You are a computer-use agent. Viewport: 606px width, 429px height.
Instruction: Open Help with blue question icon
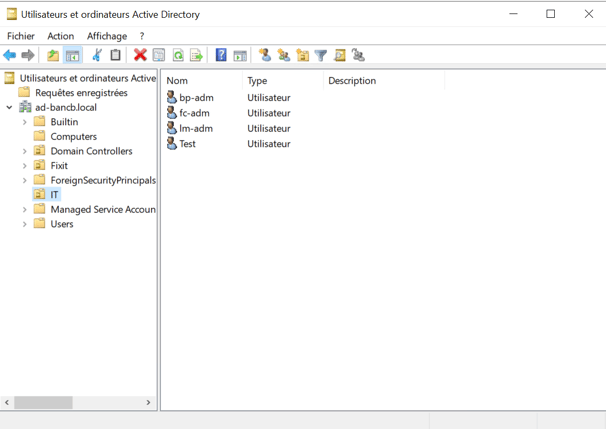[221, 55]
